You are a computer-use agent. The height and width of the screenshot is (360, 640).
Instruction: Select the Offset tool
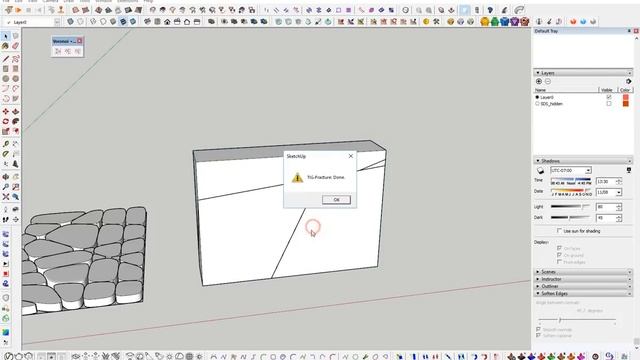(16, 131)
